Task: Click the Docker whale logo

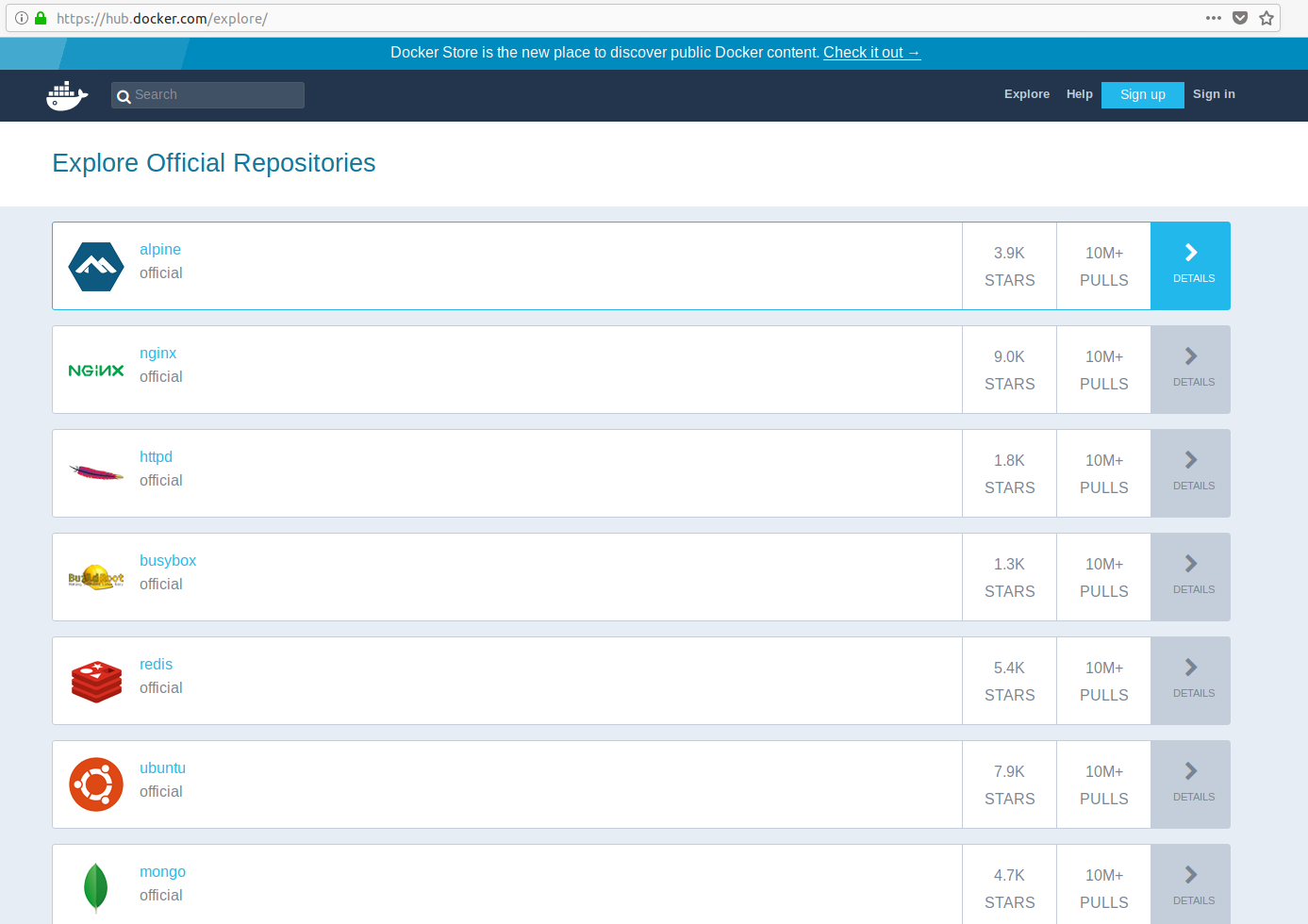Action: point(67,95)
